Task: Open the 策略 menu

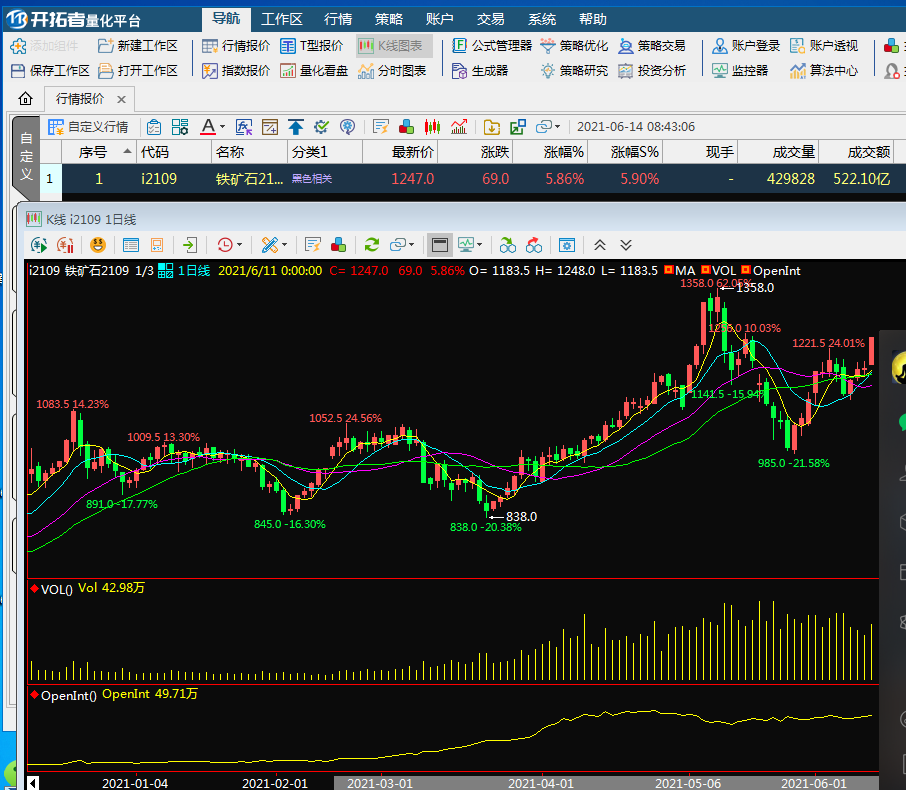Action: tap(390, 19)
